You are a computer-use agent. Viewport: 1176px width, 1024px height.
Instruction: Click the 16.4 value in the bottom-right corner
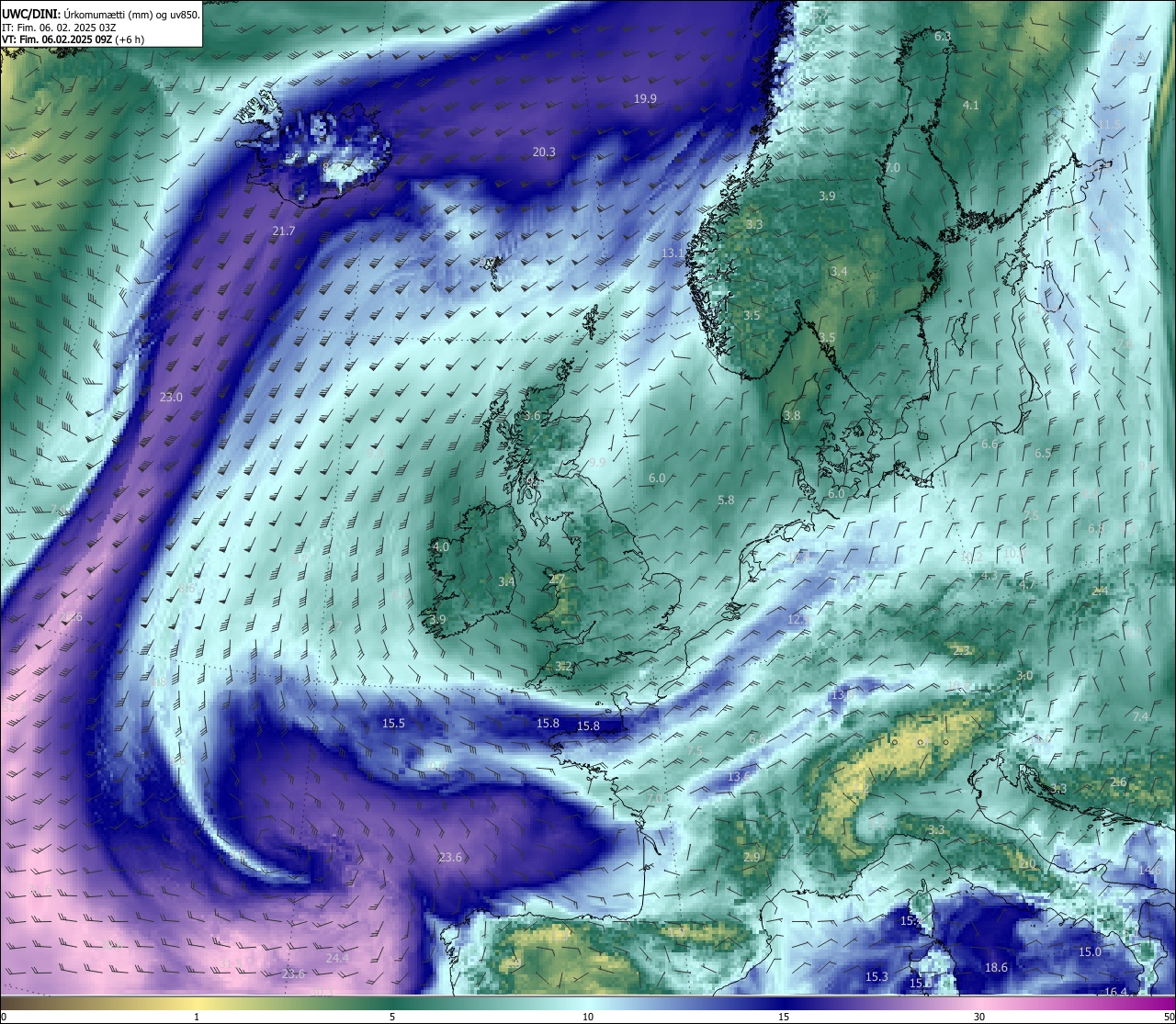point(1115,992)
